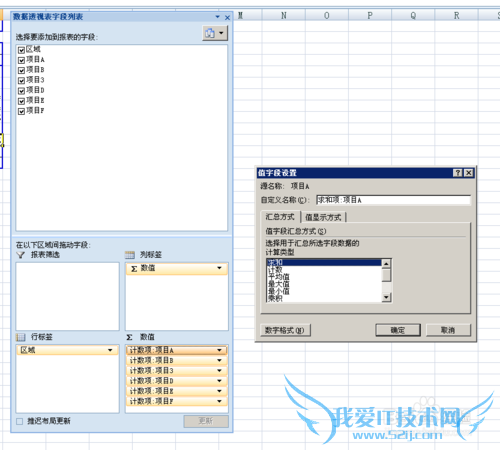Viewport: 500px width, 450px height.
Task: Click the 行标签 area icon
Action: coord(21,337)
